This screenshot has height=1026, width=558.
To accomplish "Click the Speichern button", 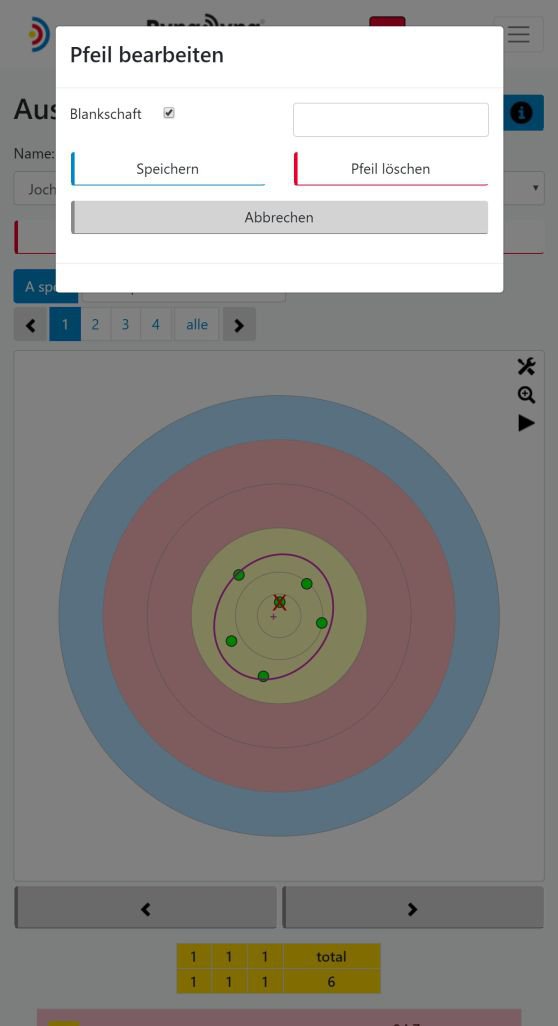I will pos(167,169).
